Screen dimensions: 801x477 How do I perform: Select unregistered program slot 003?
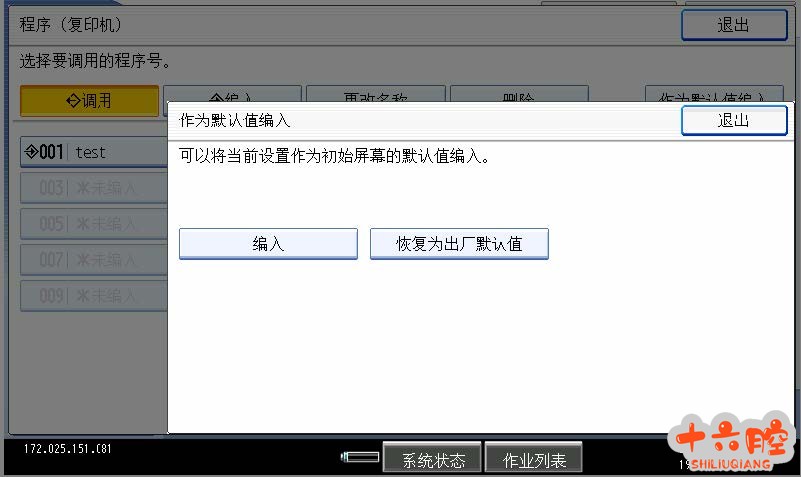click(93, 188)
